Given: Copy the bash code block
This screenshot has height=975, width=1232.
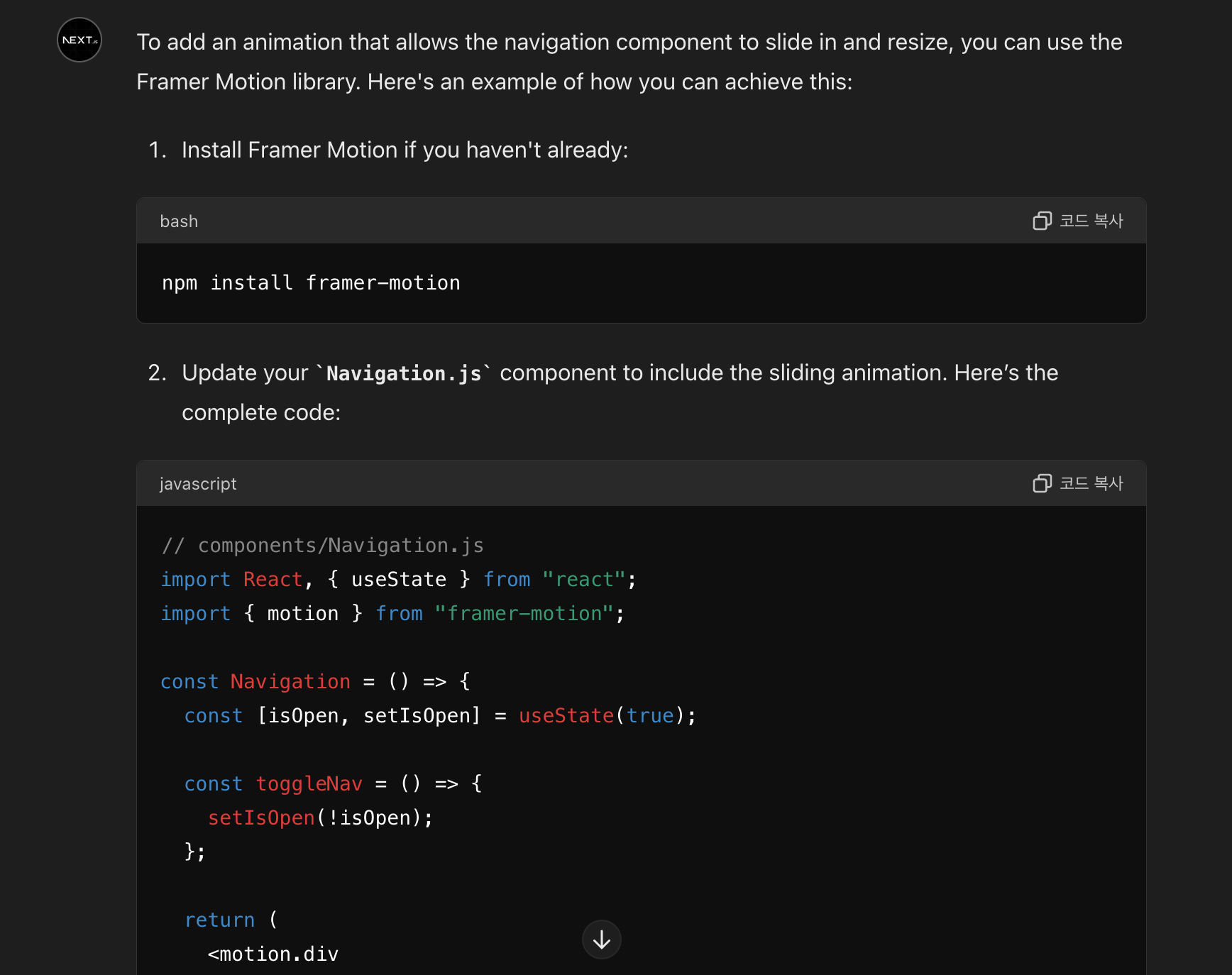Looking at the screenshot, I should click(1078, 221).
